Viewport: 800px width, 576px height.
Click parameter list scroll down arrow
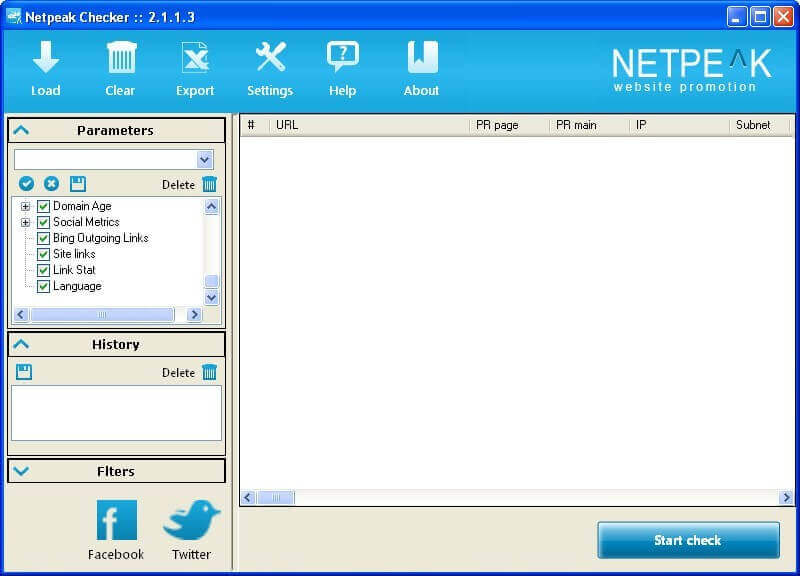(211, 297)
